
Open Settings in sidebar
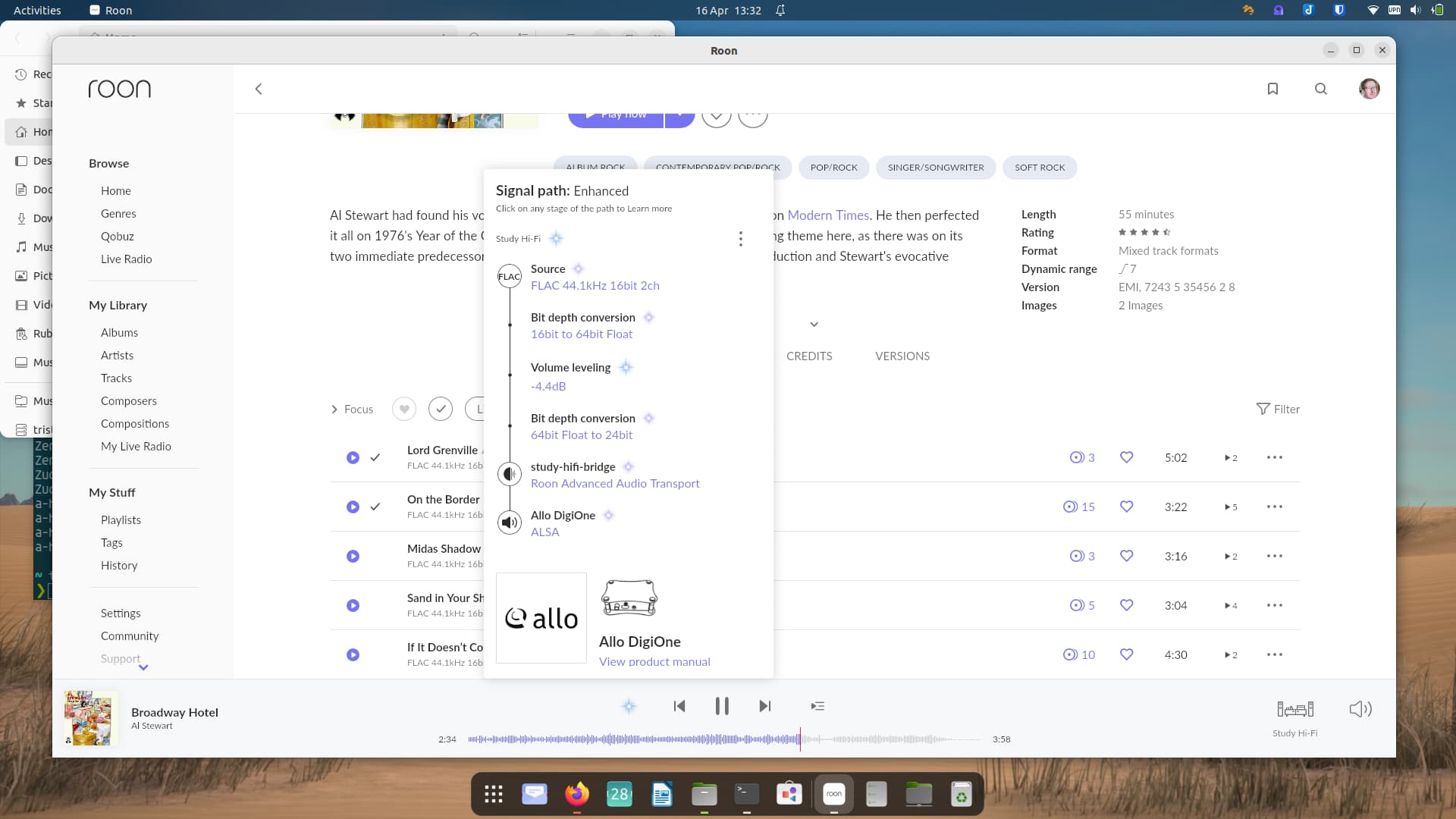[121, 613]
